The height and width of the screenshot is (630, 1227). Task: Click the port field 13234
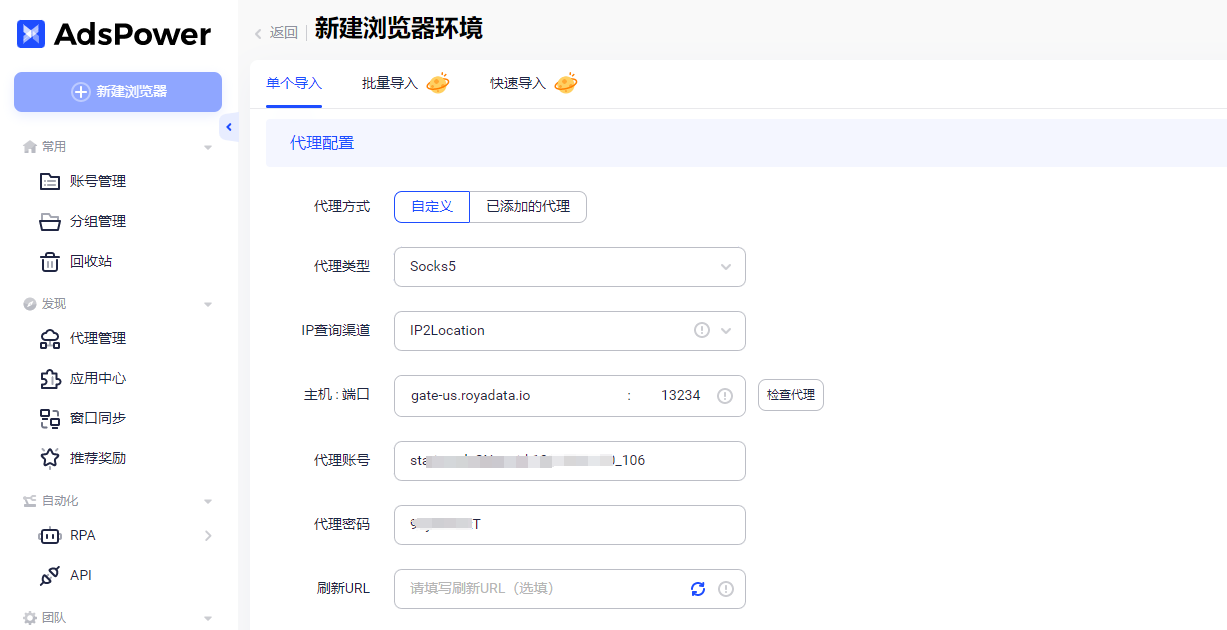click(680, 395)
